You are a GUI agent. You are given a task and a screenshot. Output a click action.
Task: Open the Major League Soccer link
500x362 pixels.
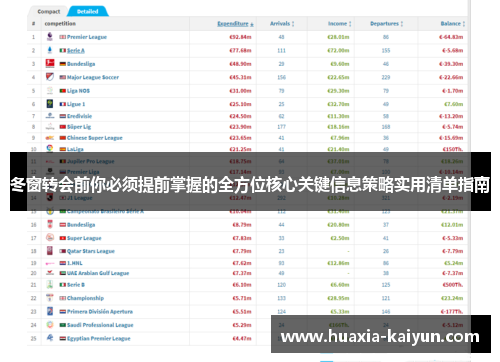coord(93,77)
